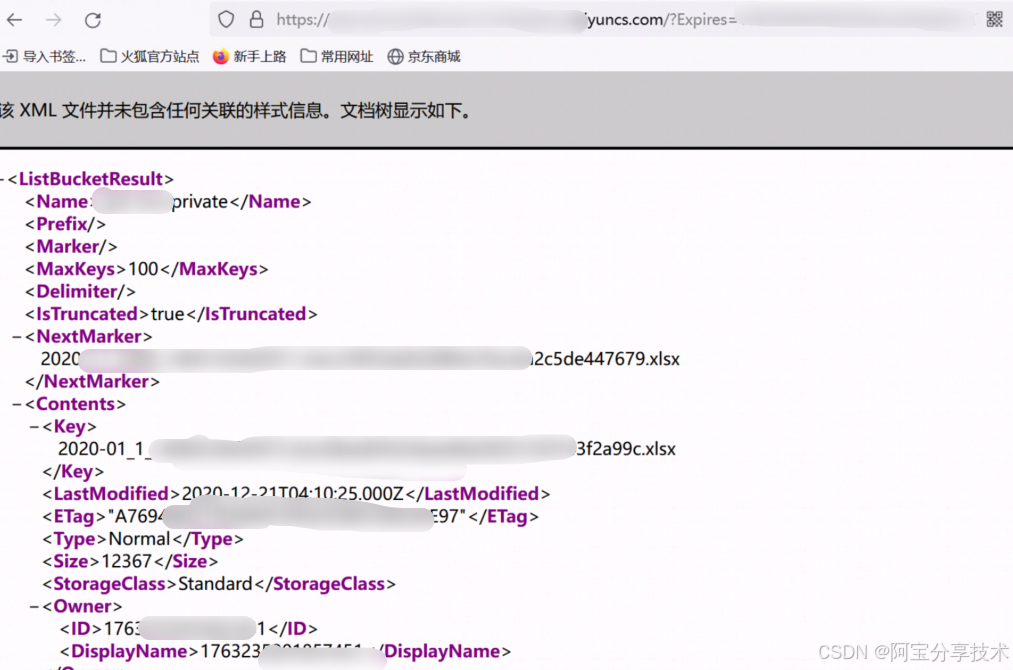Collapse the ListBucketResult node
The image size is (1013, 670).
3,180
